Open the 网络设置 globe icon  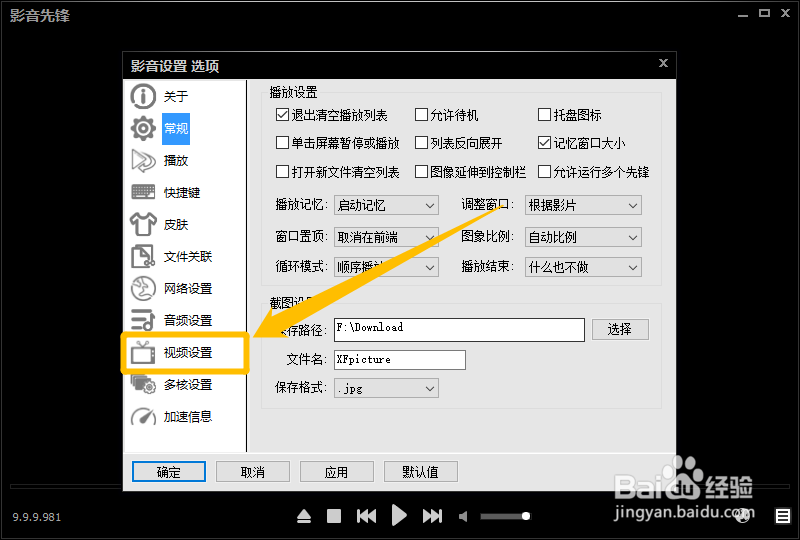click(143, 288)
